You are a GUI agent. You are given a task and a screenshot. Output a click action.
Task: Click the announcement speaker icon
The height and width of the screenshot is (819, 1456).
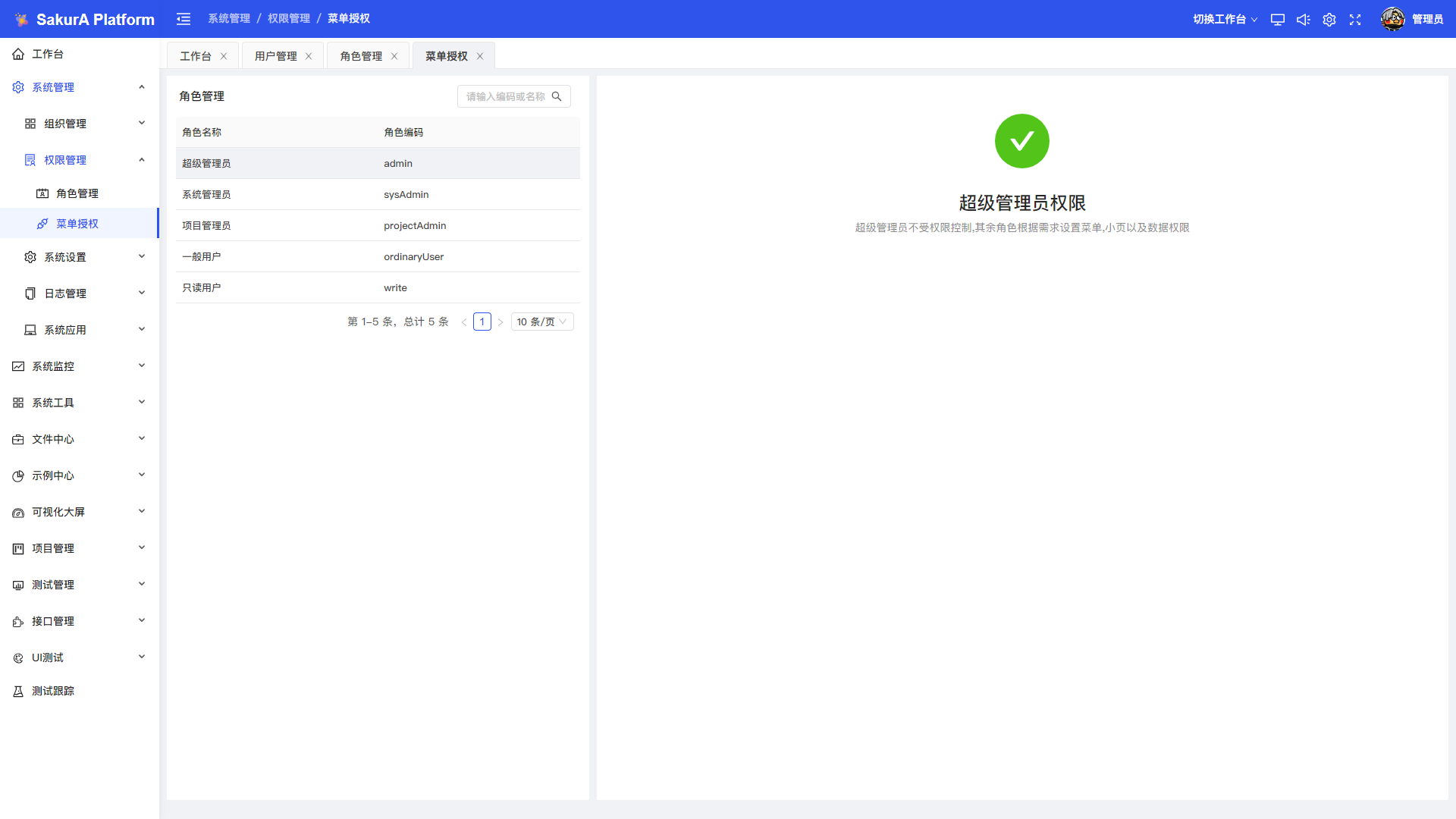click(1304, 20)
